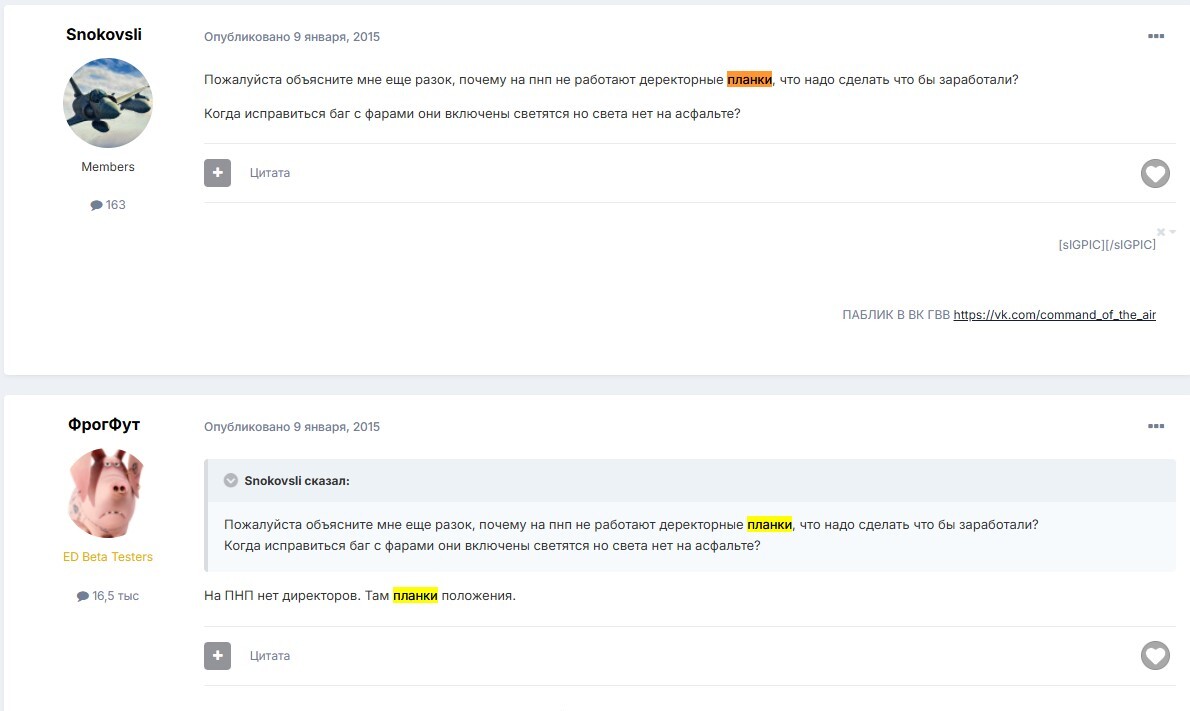Open options menu for ФрогФут's post

[1155, 426]
